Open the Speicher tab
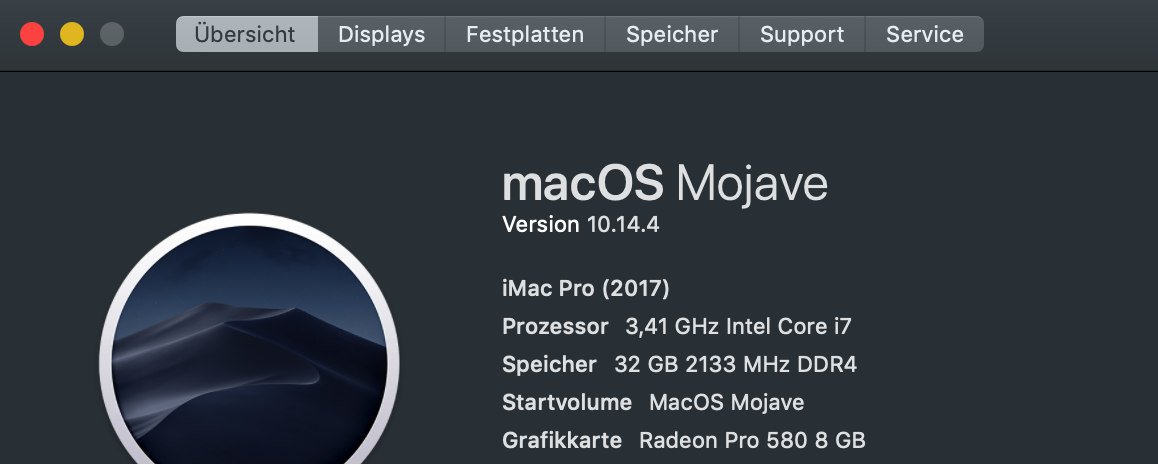Viewport: 1158px width, 464px height. click(671, 34)
